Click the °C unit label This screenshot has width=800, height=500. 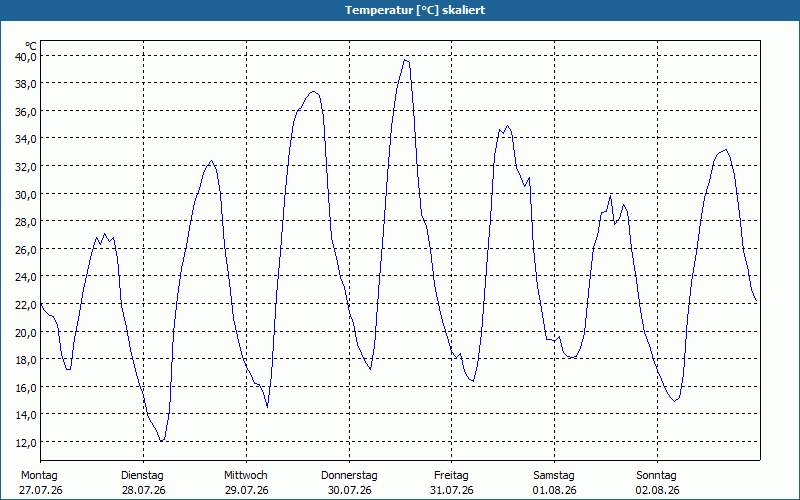click(x=31, y=46)
